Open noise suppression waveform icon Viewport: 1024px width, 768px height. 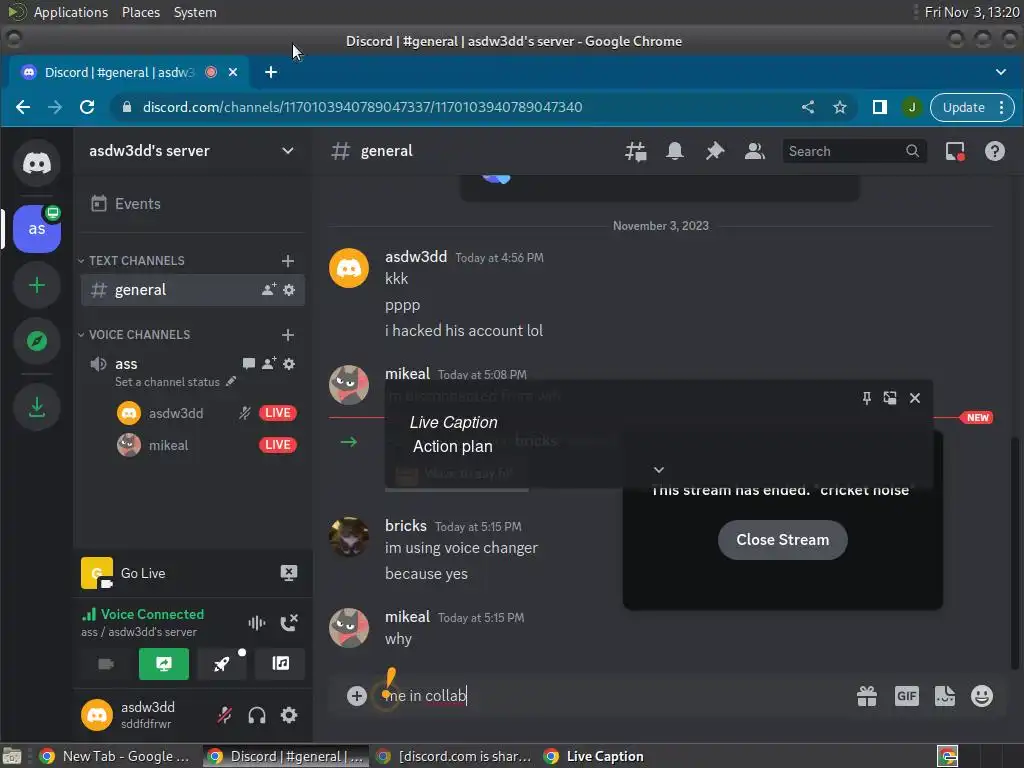click(257, 622)
